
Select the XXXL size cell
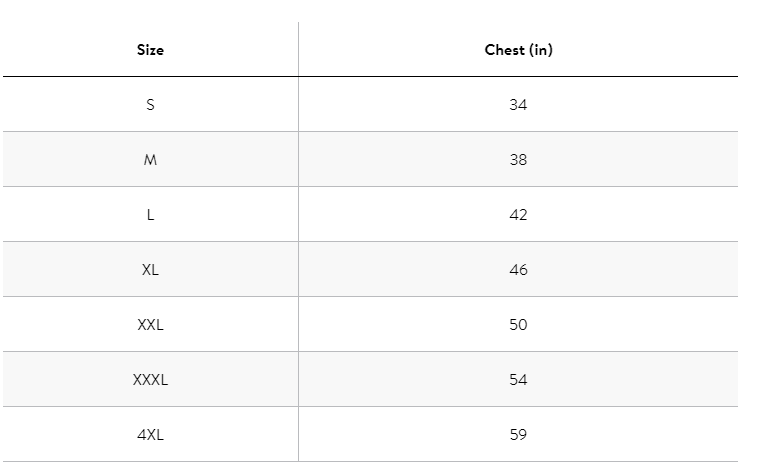pyautogui.click(x=150, y=380)
